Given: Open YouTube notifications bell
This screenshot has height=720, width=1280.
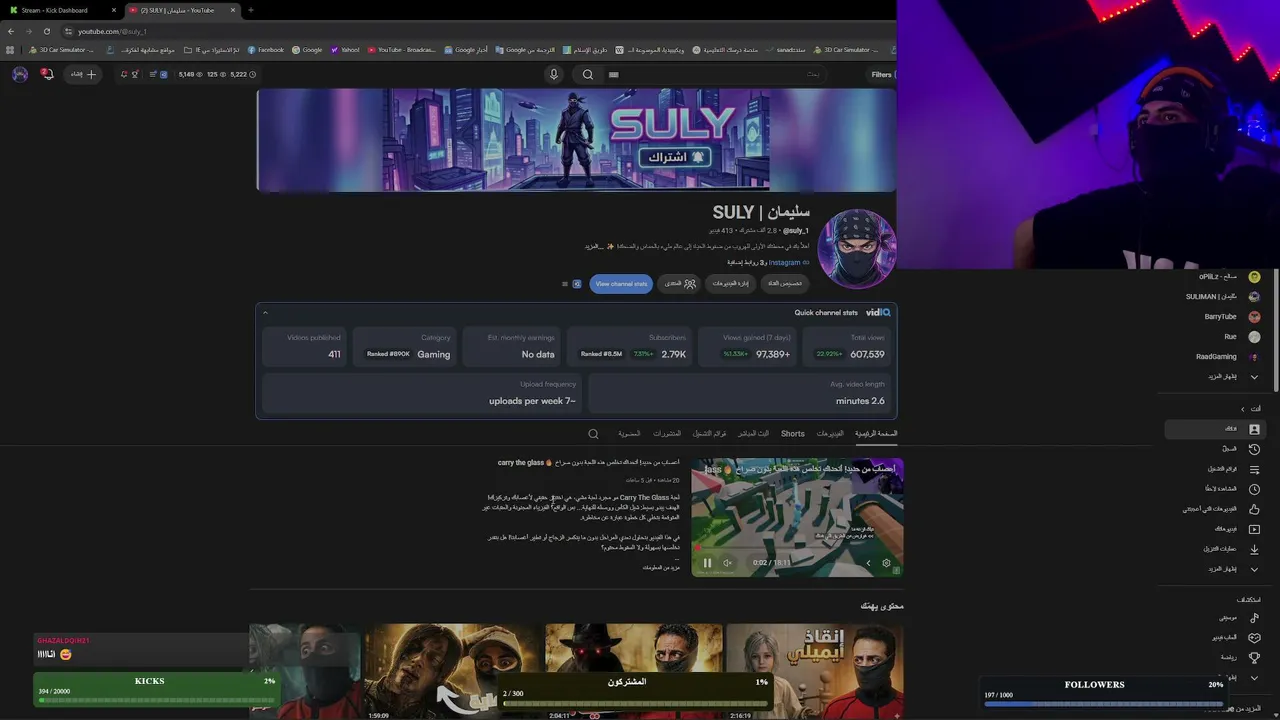Looking at the screenshot, I should (x=46, y=74).
